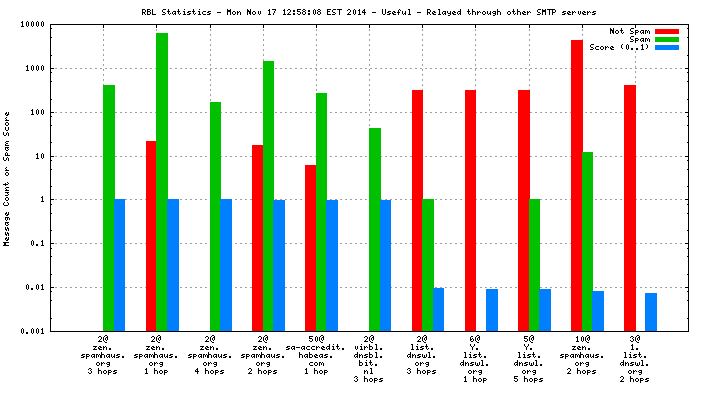Click the 0.001 y-axis tick label
The image size is (704, 396).
click(x=32, y=331)
